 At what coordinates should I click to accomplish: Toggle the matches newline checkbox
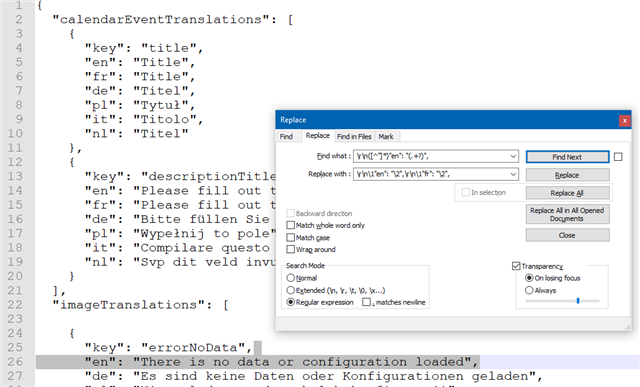366,302
